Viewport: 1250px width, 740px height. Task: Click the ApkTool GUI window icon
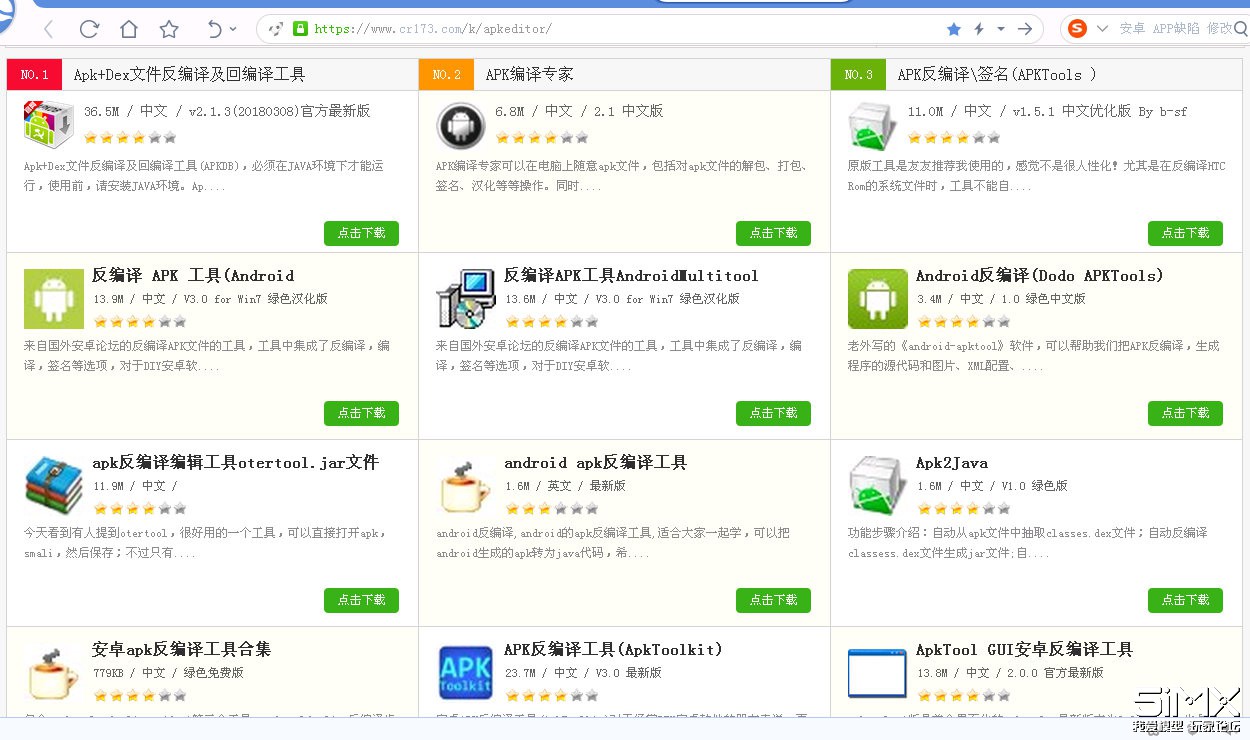[878, 673]
